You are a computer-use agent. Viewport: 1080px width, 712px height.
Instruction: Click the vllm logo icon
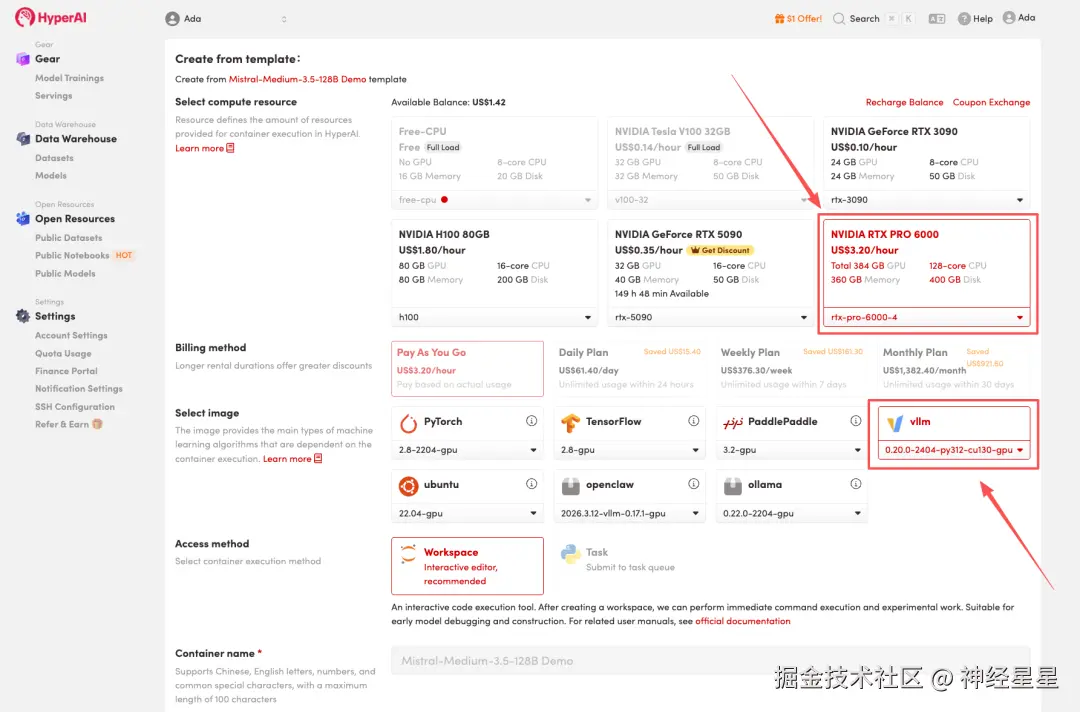[x=895, y=423]
